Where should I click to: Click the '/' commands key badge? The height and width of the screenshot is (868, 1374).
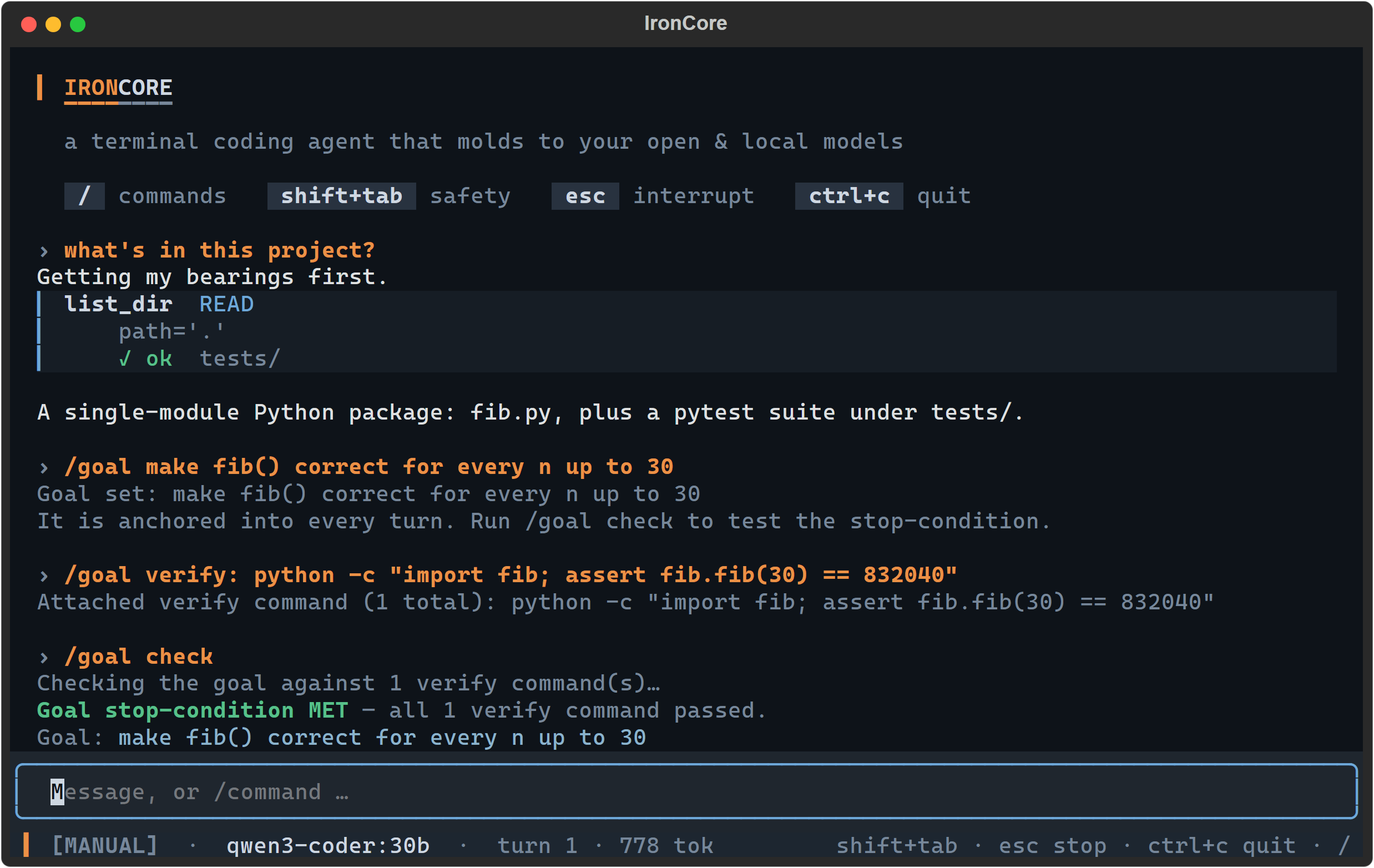(x=84, y=196)
